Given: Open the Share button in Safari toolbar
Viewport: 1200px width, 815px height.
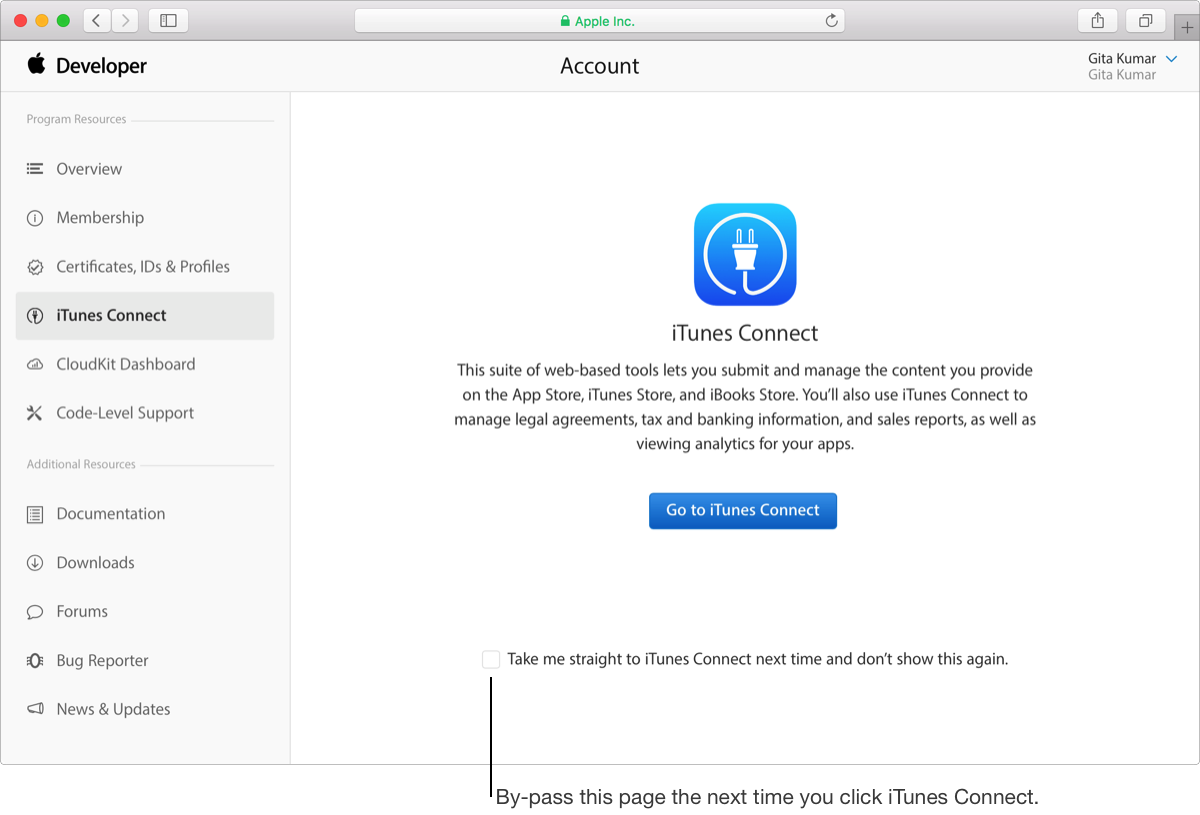Looking at the screenshot, I should point(1098,20).
